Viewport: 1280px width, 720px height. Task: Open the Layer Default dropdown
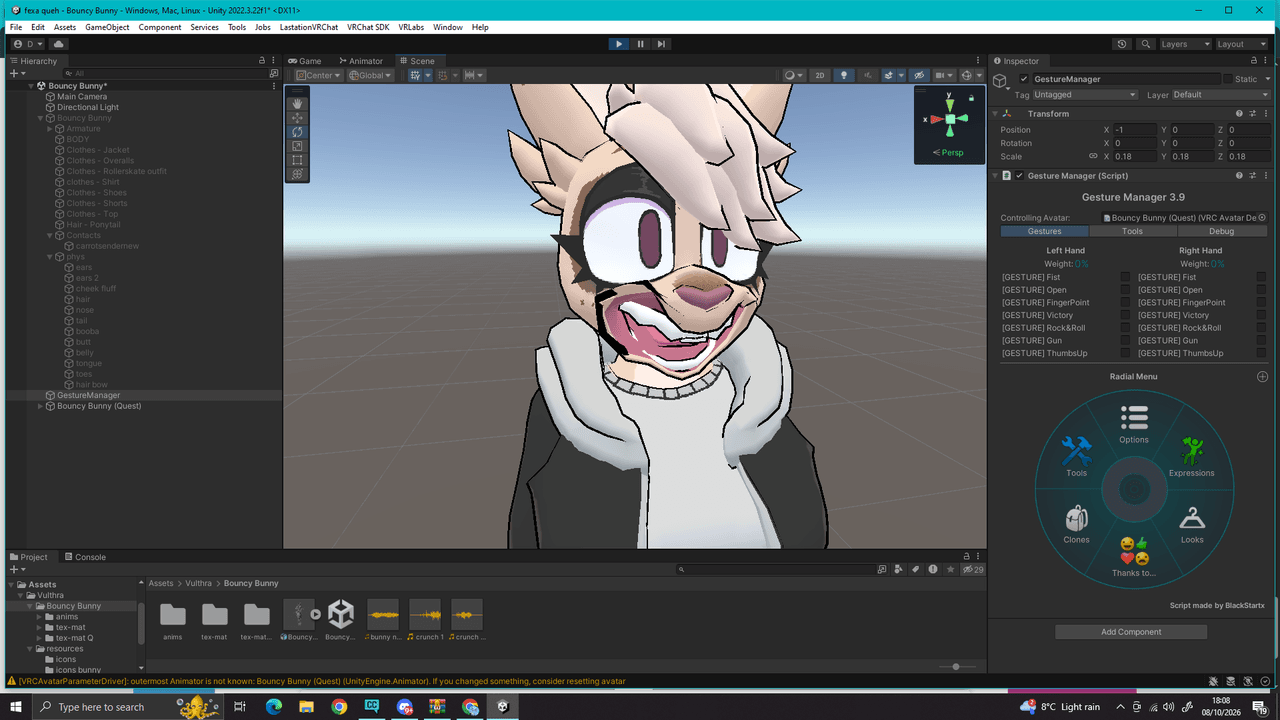click(1221, 95)
